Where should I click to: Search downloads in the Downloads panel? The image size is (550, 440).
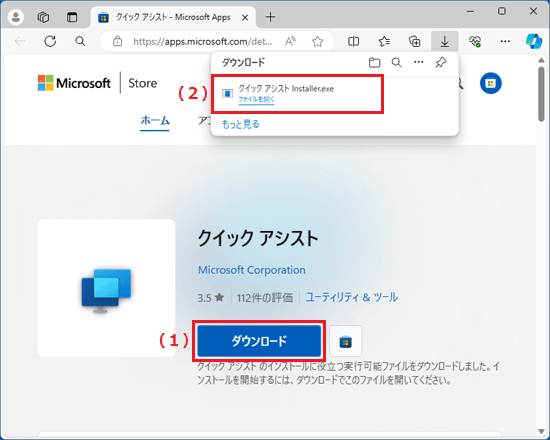pyautogui.click(x=396, y=63)
